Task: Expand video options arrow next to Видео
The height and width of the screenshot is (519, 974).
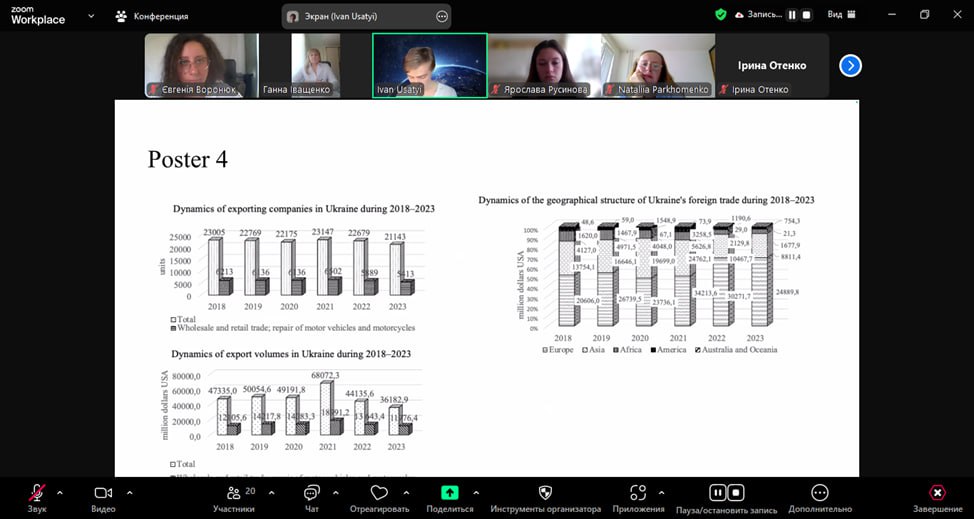Action: (129, 493)
